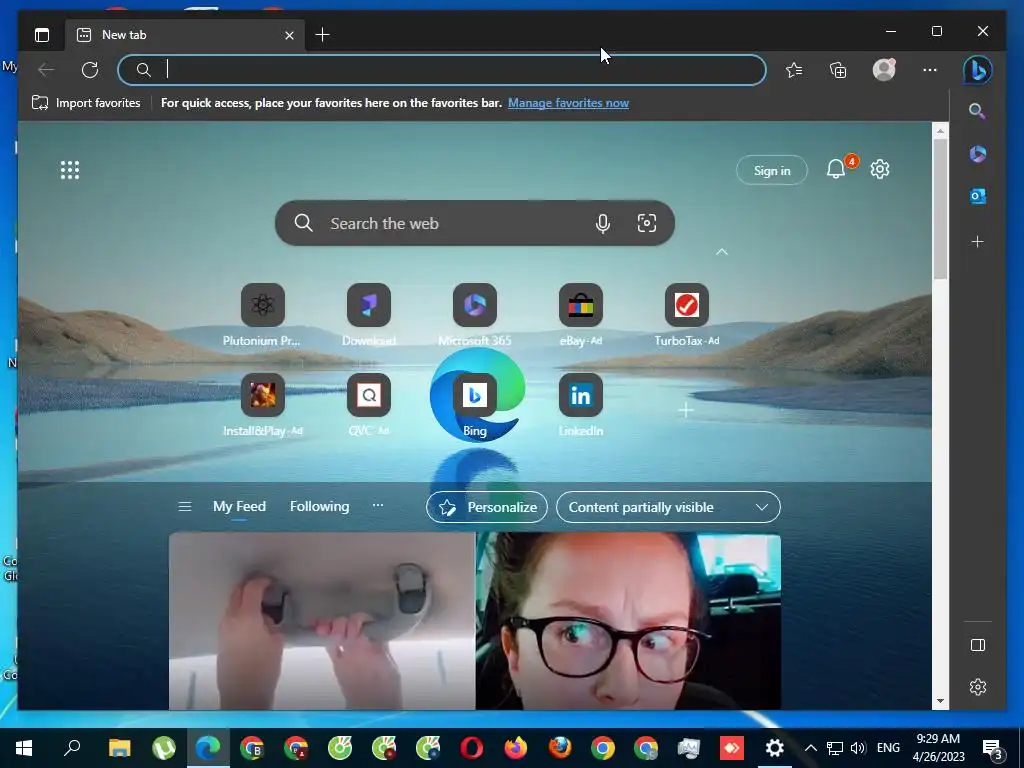
Task: Open the ENG language switcher
Action: coord(888,748)
